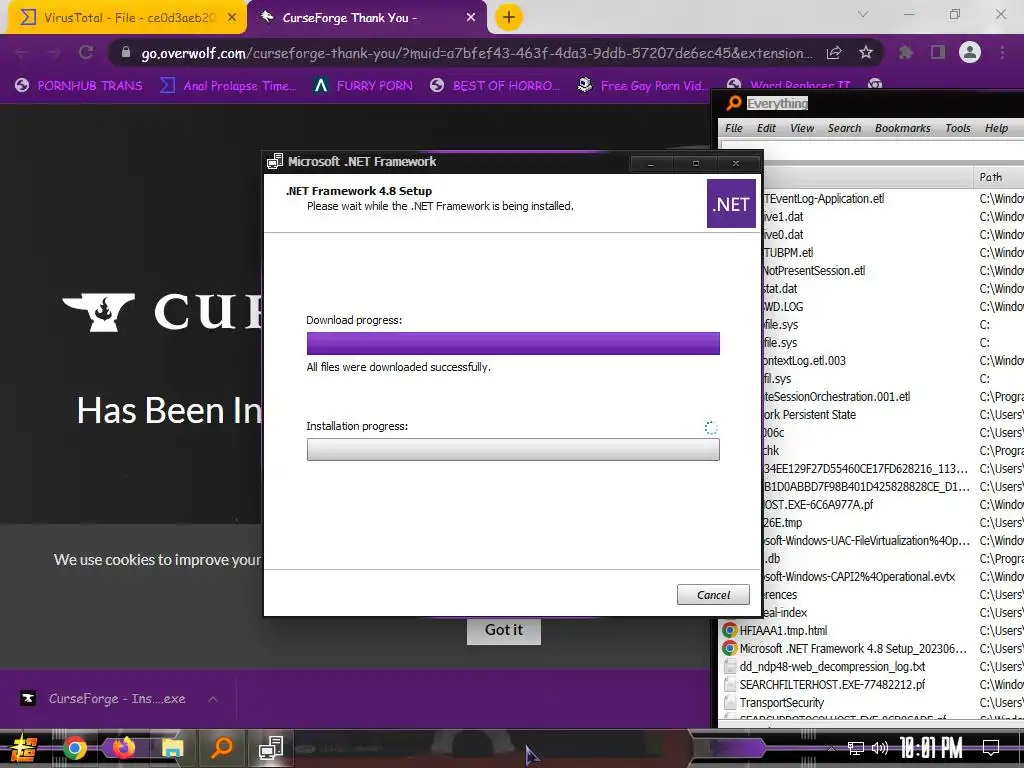Open the Chrome three-dot menu
Viewport: 1024px width, 768px height.
point(1002,53)
